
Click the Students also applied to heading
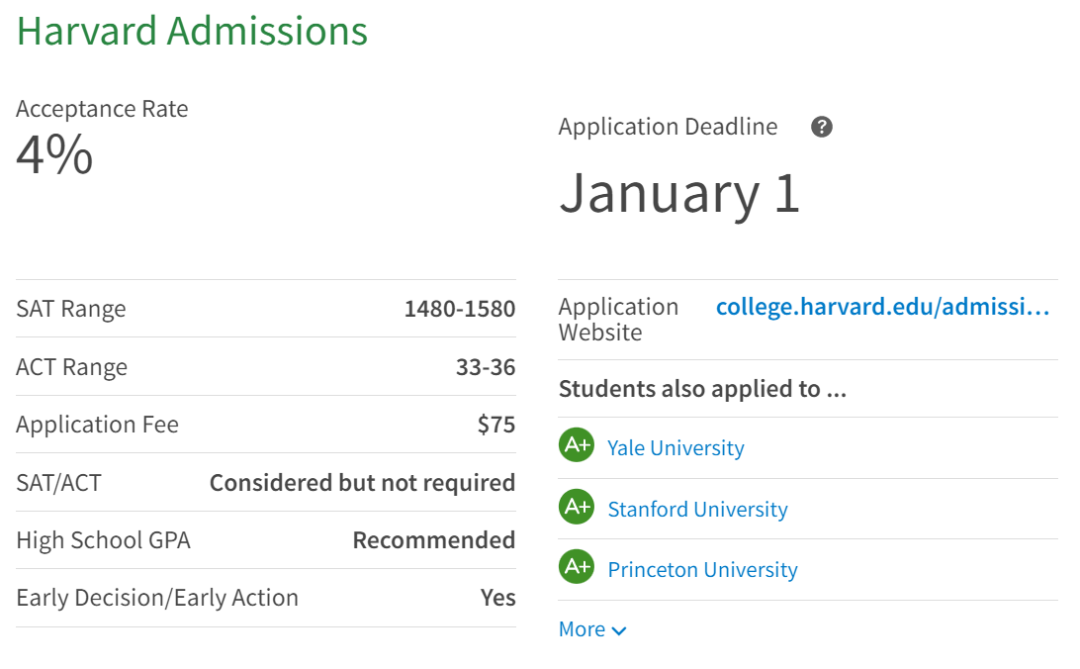[702, 389]
